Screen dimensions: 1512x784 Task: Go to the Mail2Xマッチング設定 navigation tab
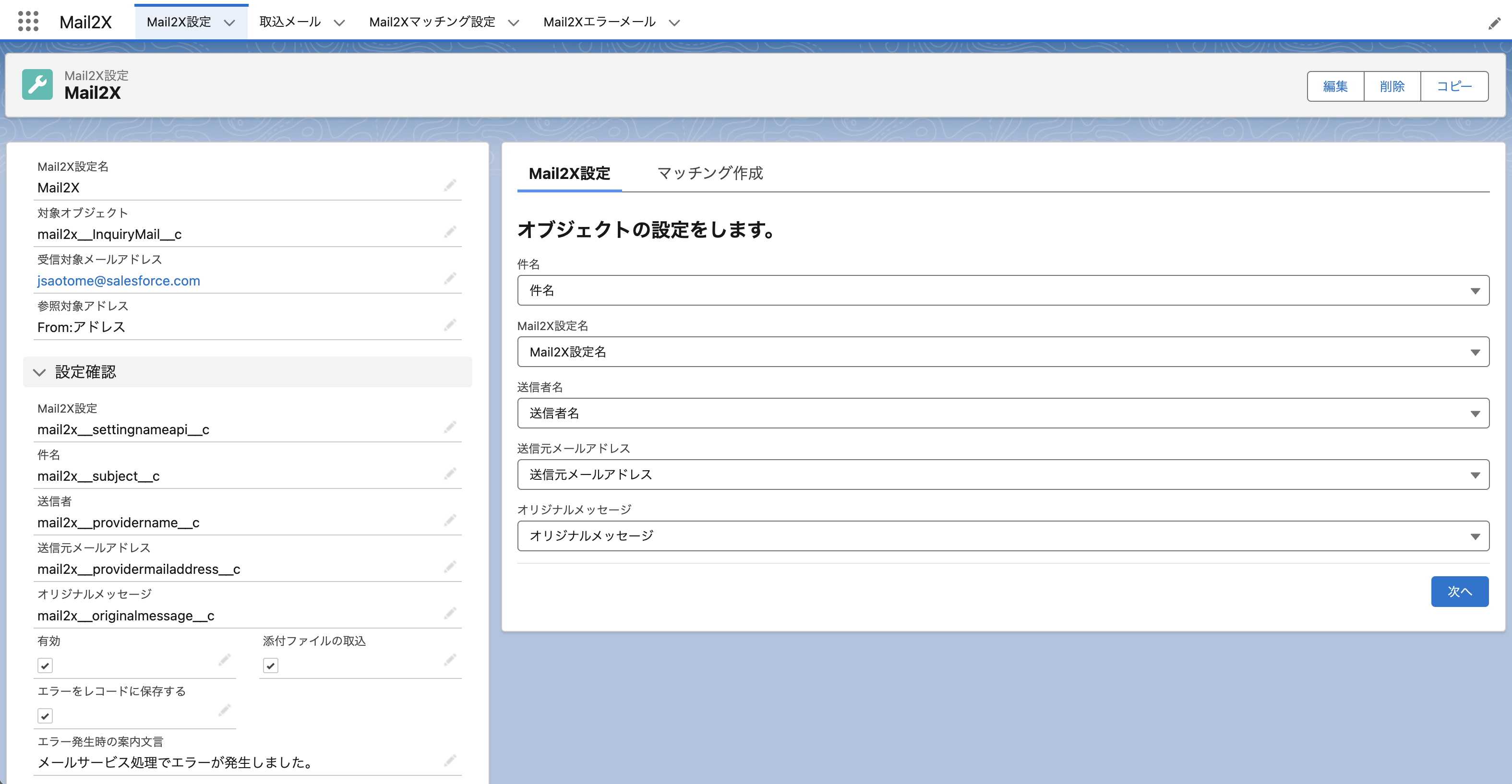[x=432, y=22]
